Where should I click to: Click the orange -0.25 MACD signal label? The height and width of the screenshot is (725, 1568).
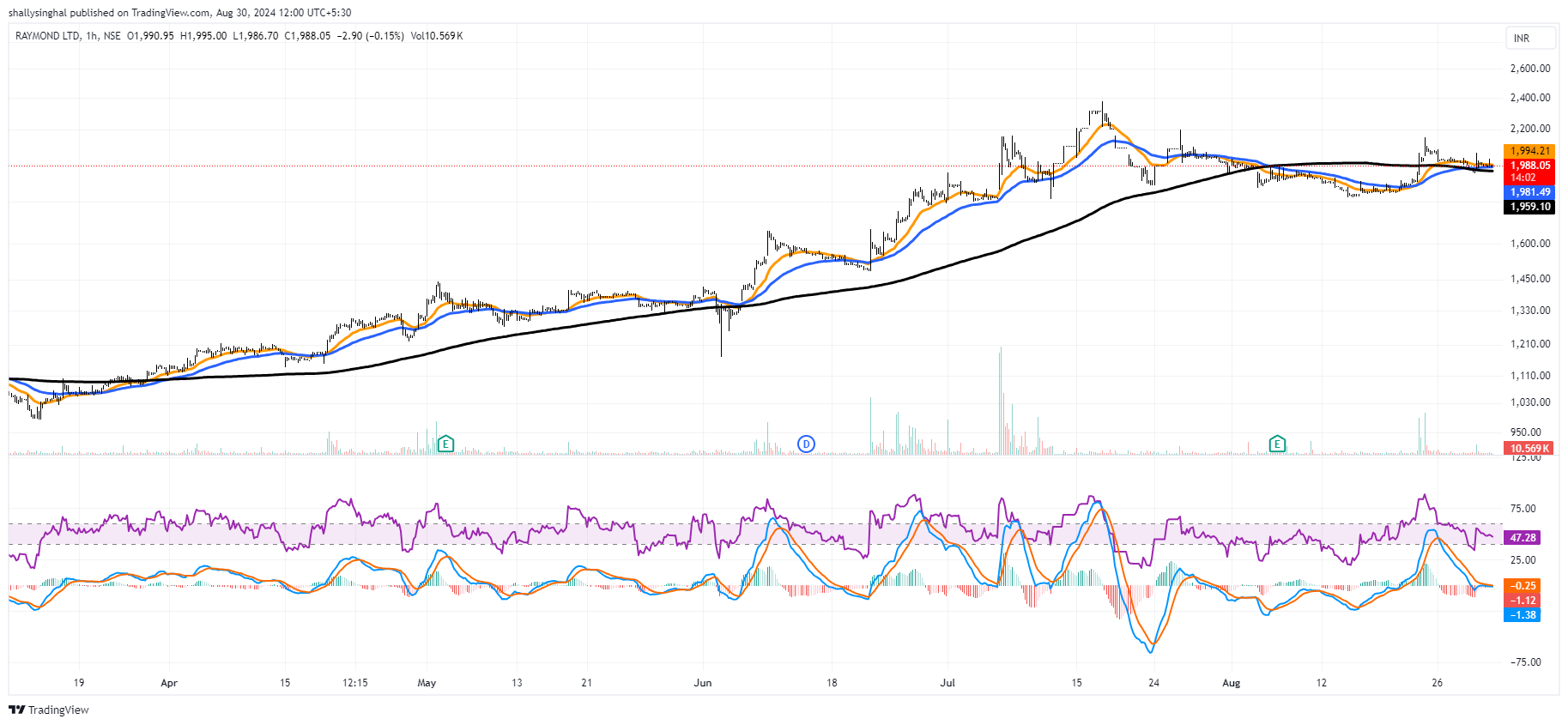(1523, 586)
